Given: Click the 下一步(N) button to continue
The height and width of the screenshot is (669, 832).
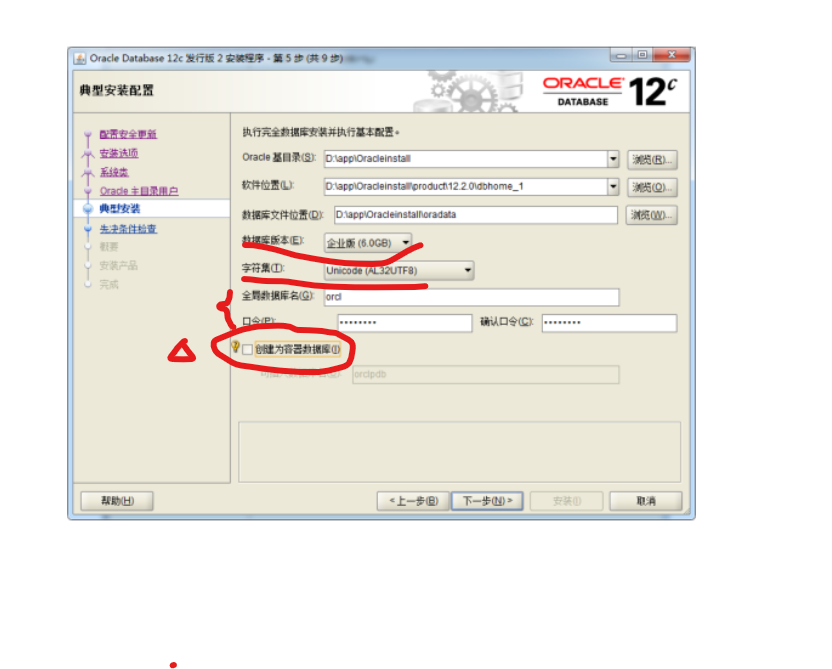Looking at the screenshot, I should (487, 501).
